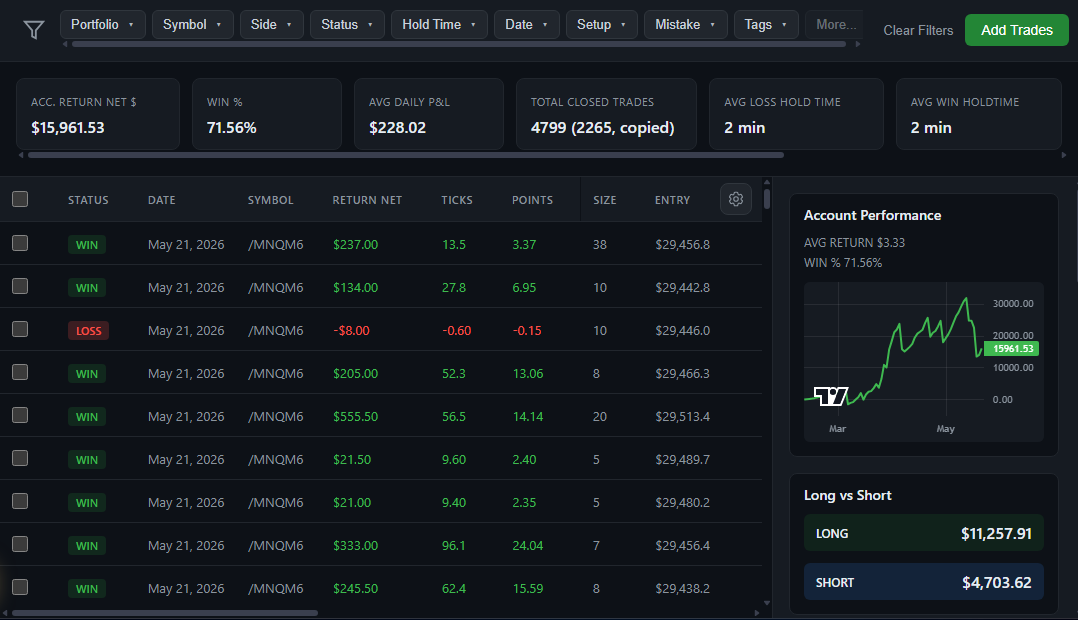Click ticks value 56.5
Image resolution: width=1078 pixels, height=620 pixels.
[454, 417]
